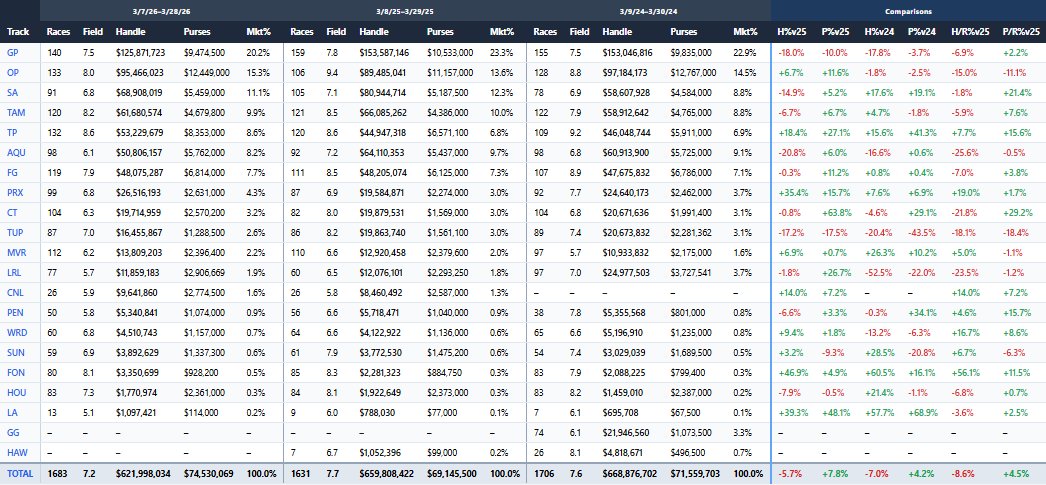Open the MVR track link

coord(16,253)
